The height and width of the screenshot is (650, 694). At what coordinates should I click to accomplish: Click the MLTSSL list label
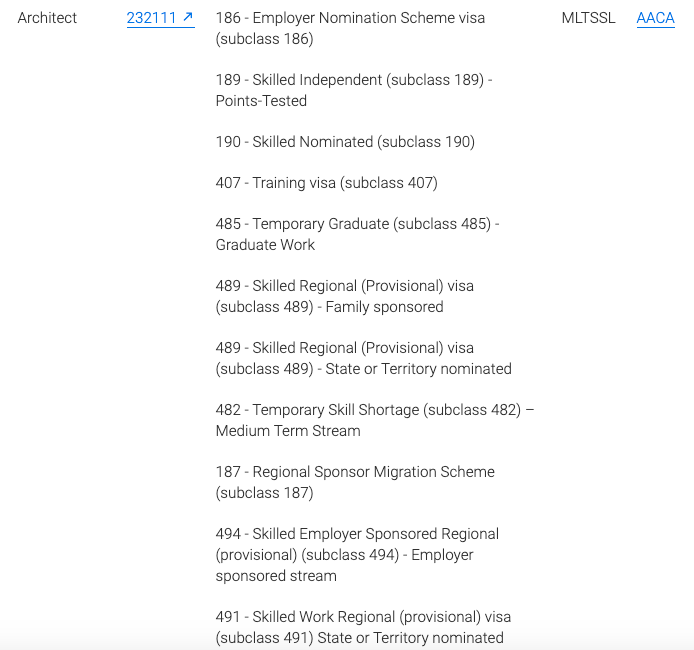tap(588, 18)
